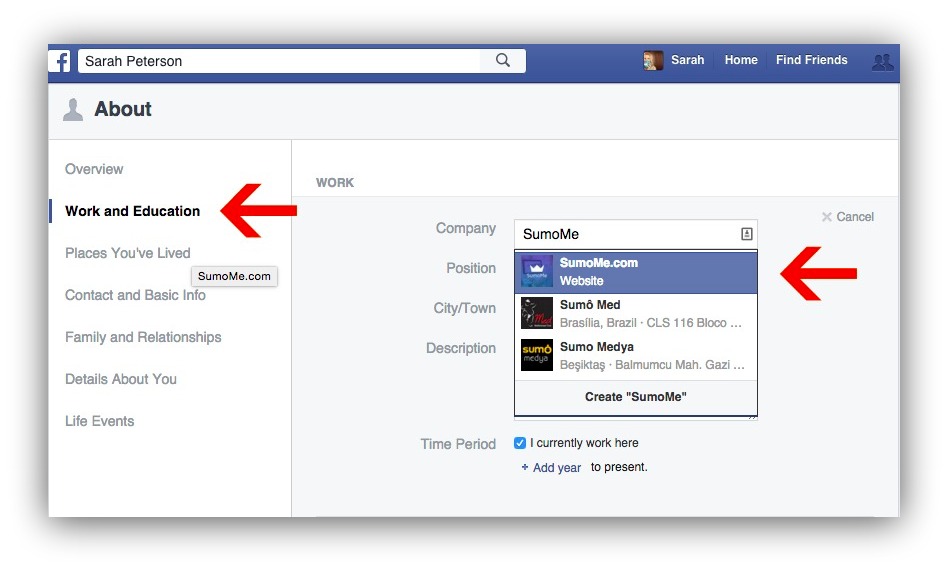948x569 pixels.
Task: Click the City/Town field label
Action: [x=464, y=308]
